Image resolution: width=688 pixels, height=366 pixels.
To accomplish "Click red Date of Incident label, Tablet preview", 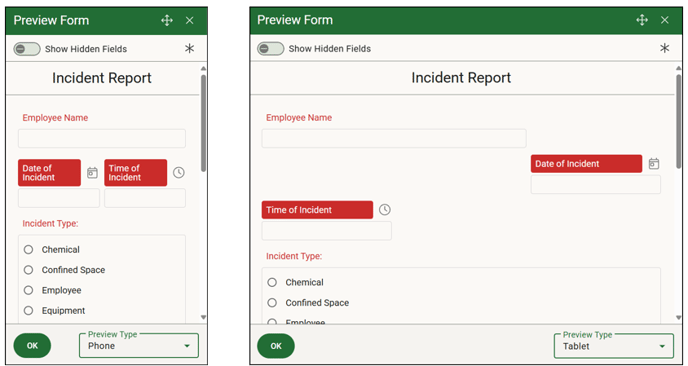I will click(x=586, y=164).
